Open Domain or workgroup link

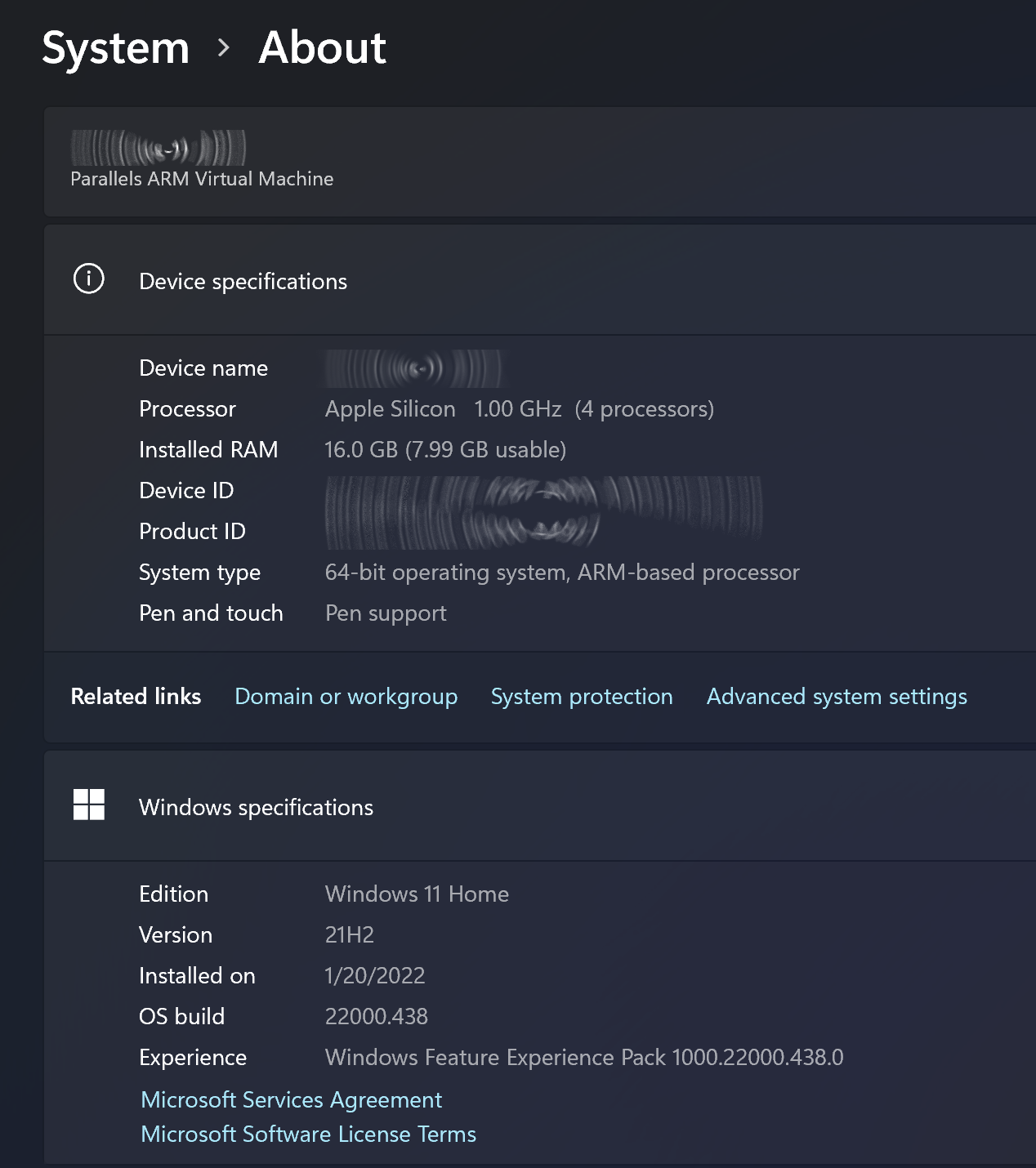(346, 697)
